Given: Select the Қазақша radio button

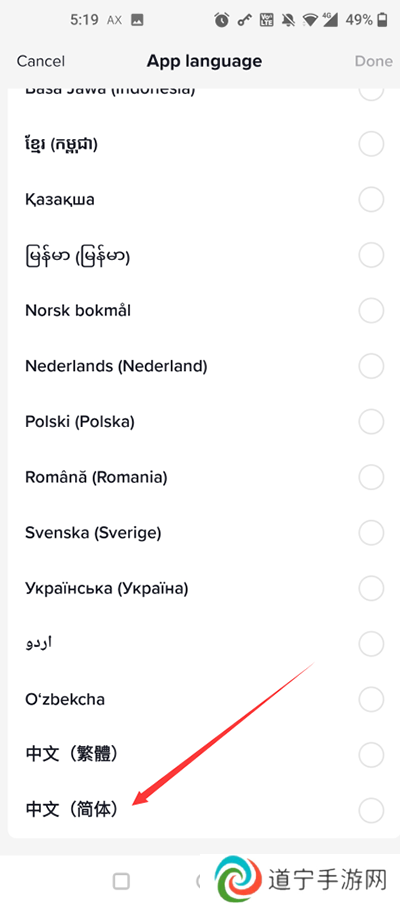Looking at the screenshot, I should click(371, 200).
